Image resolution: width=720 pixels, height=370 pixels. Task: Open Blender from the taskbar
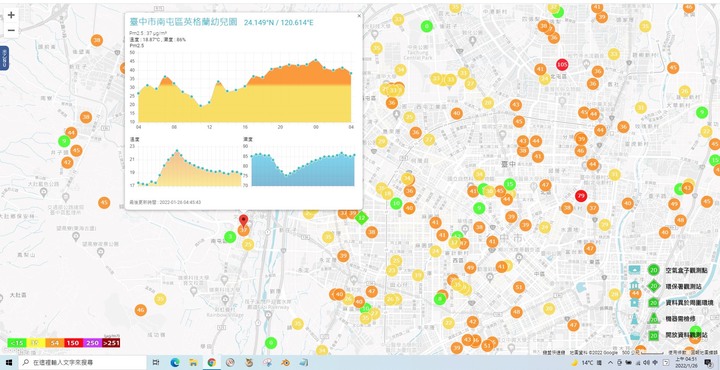click(x=286, y=362)
